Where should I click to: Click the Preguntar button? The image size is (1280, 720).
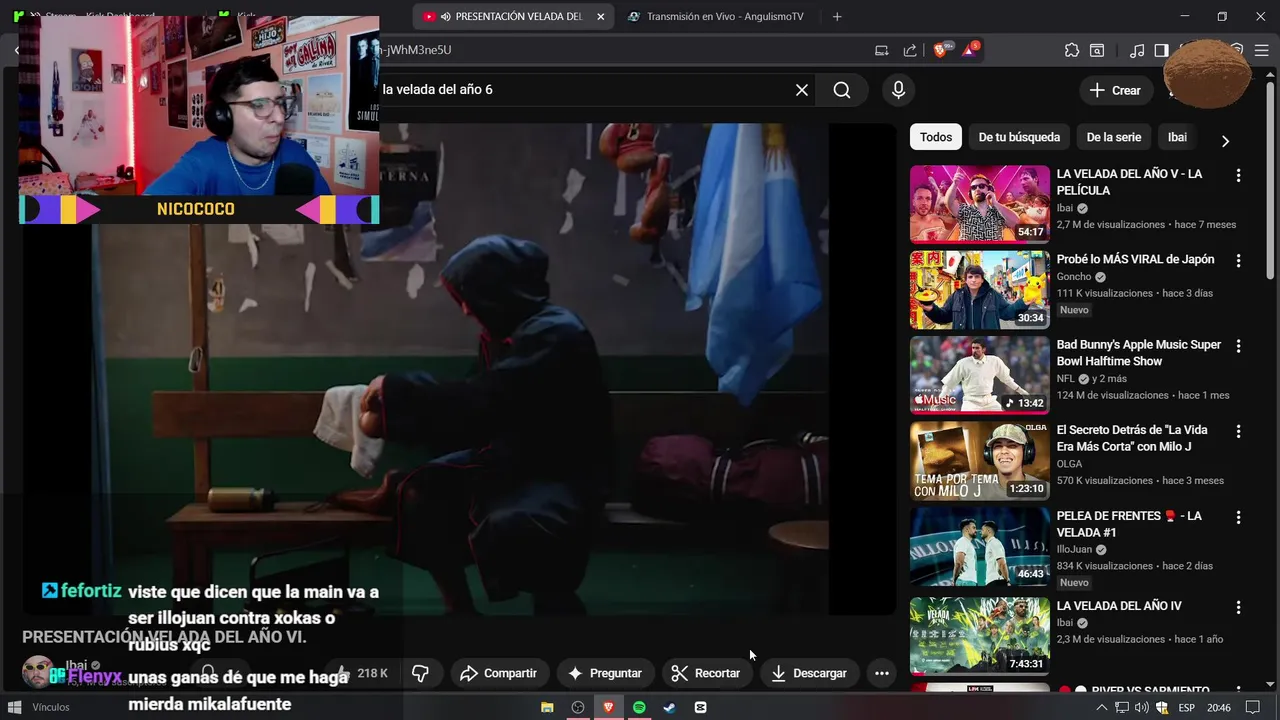coord(605,673)
